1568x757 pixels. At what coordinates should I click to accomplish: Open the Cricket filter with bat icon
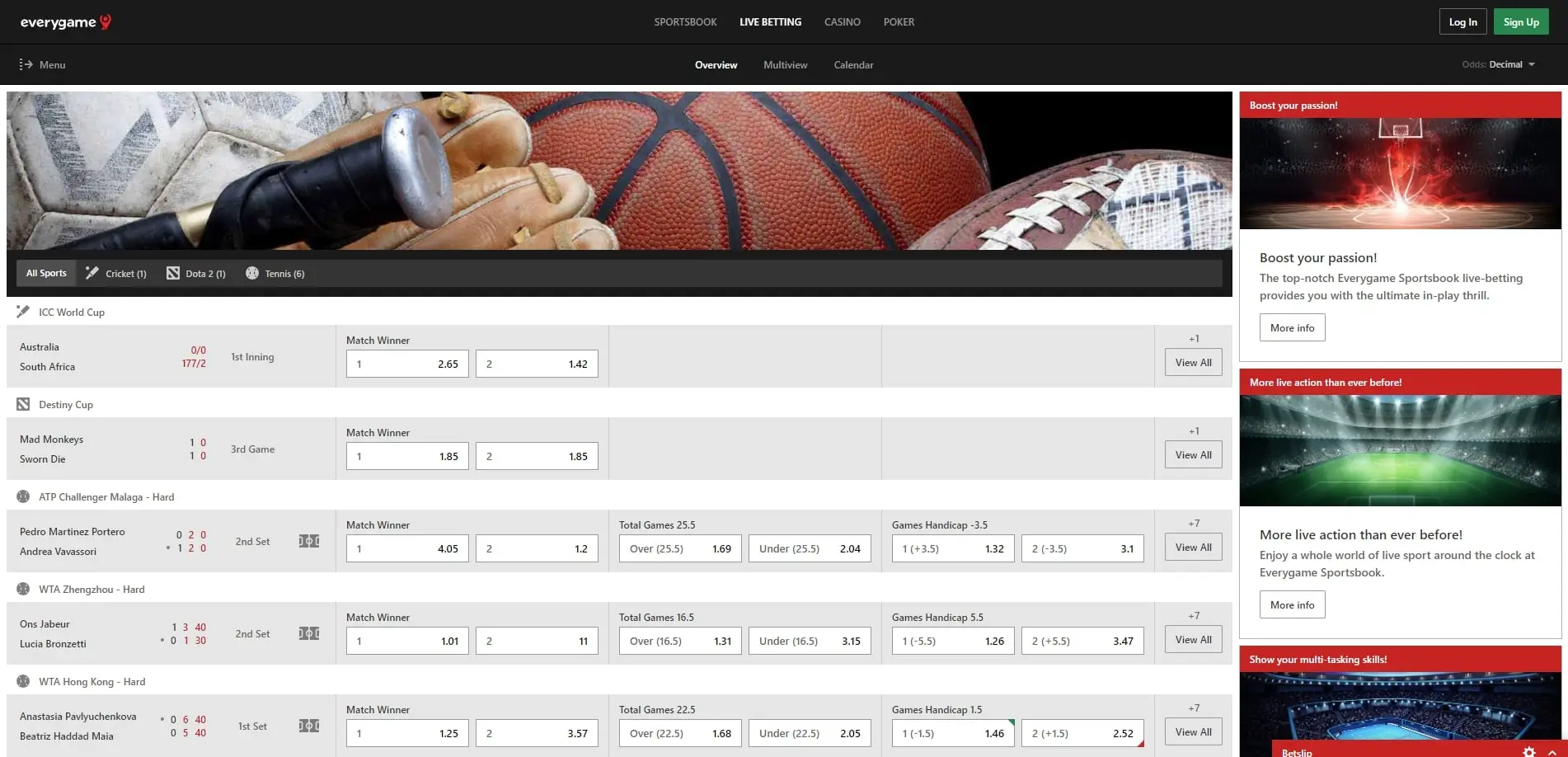(92, 273)
